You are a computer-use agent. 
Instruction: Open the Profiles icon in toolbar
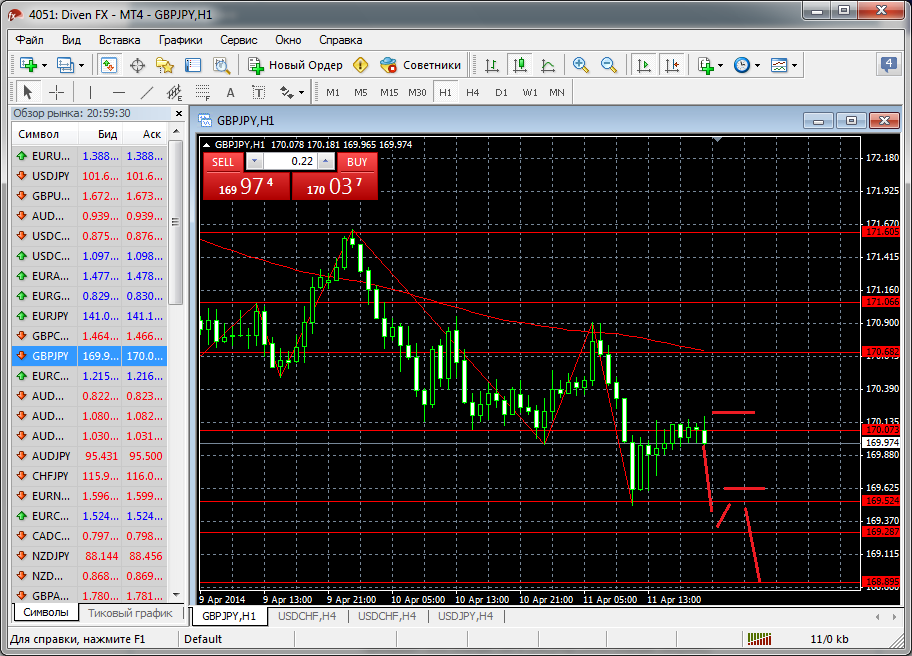click(x=65, y=65)
